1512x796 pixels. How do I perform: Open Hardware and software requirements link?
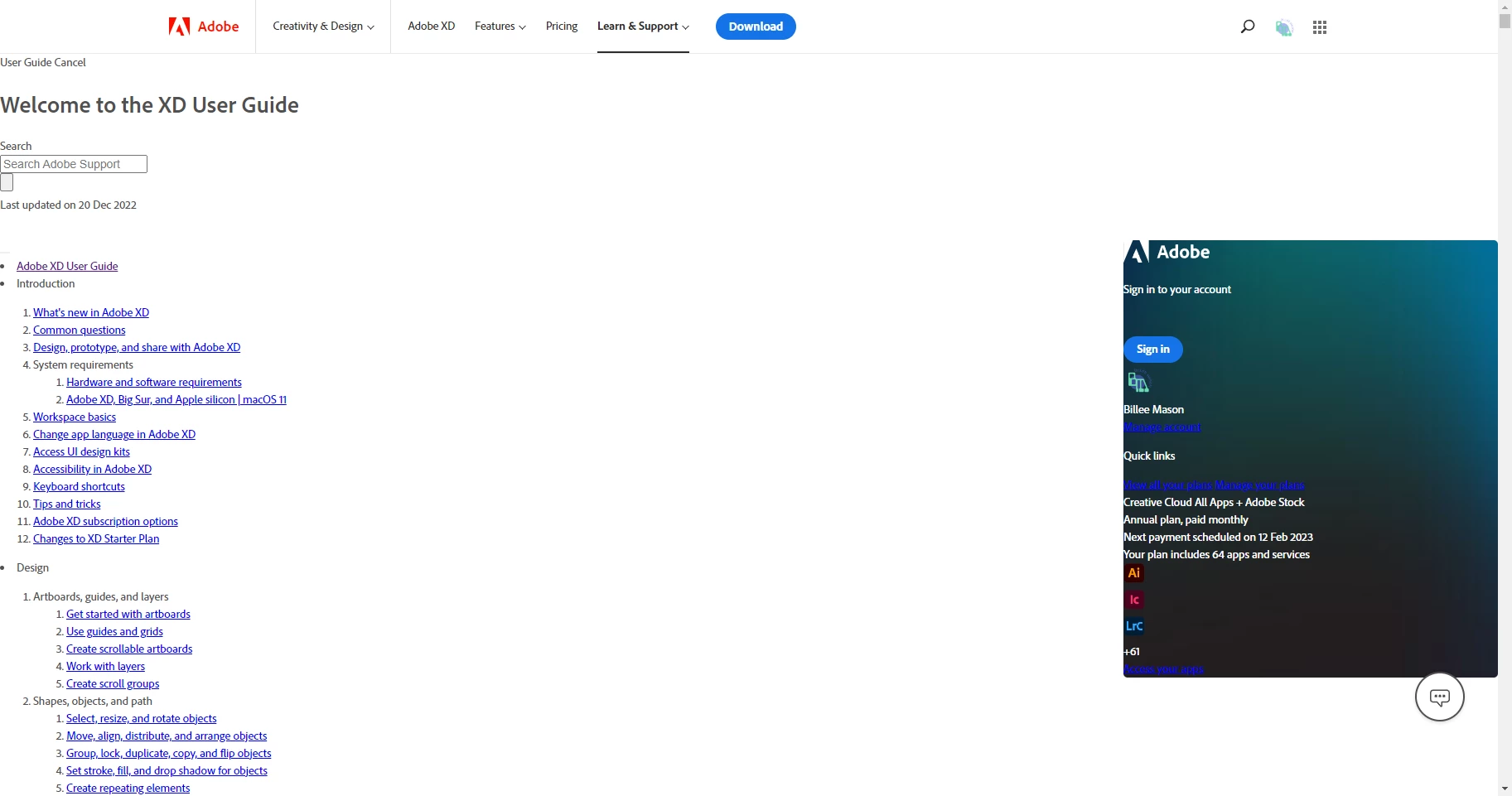pos(154,382)
